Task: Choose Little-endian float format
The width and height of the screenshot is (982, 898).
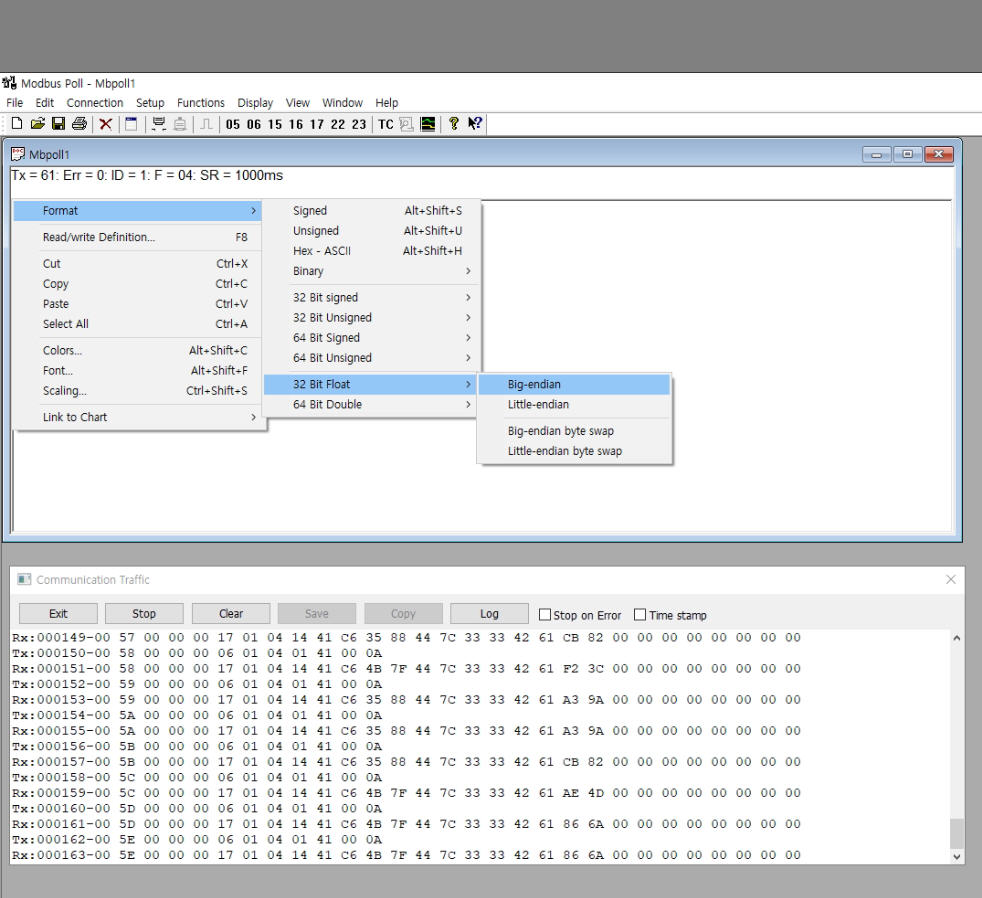Action: tap(574, 405)
